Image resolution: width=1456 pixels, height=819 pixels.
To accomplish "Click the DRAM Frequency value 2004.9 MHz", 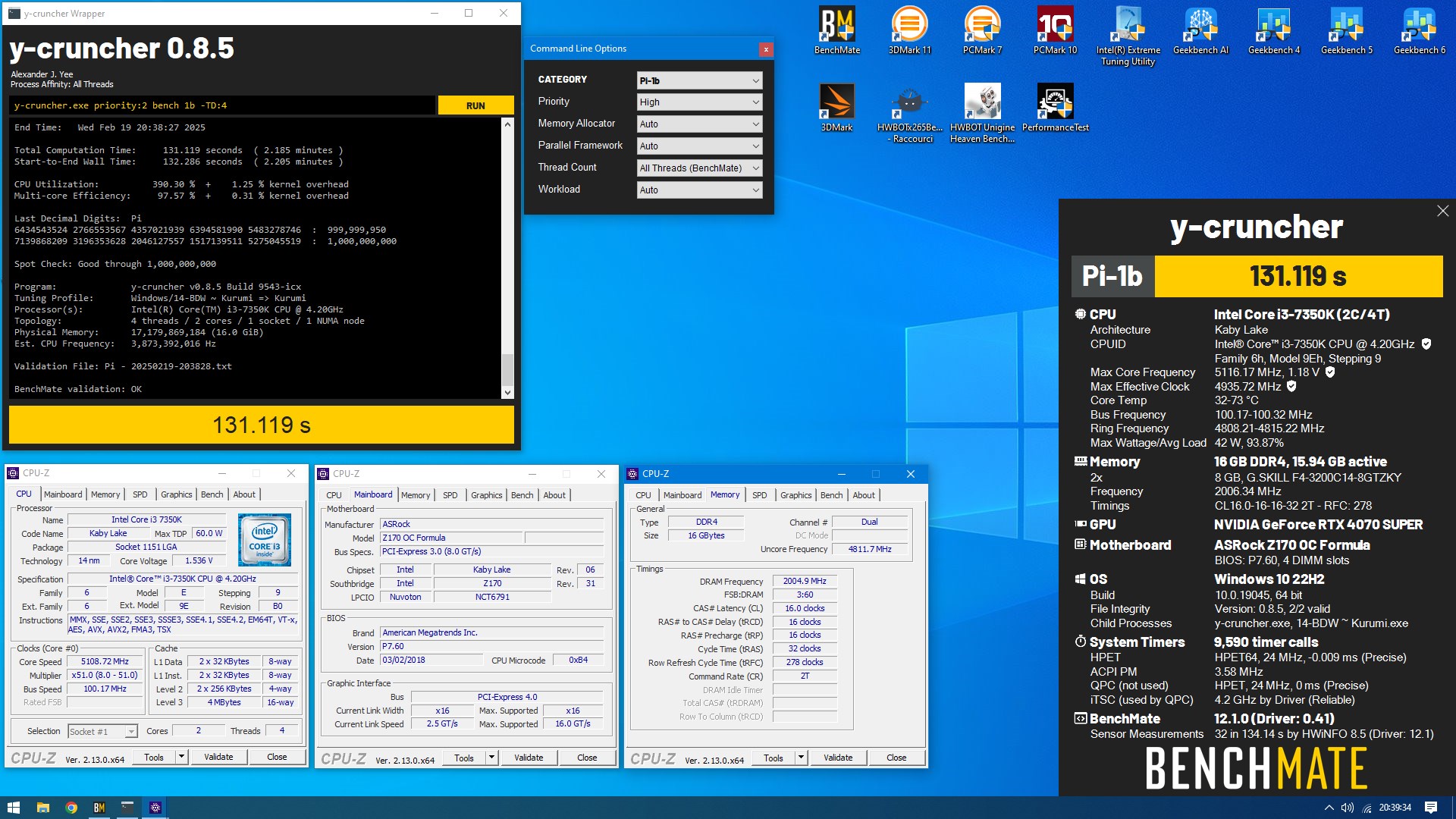I will click(805, 582).
